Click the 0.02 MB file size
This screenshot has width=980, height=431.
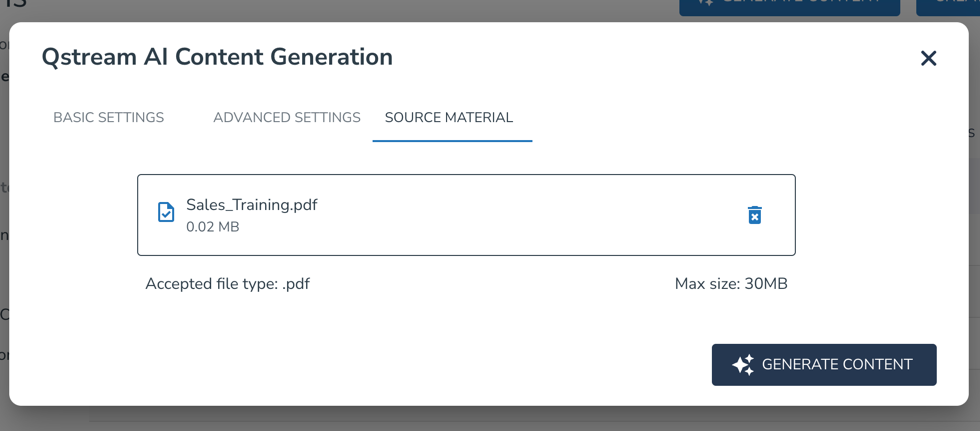tap(212, 227)
